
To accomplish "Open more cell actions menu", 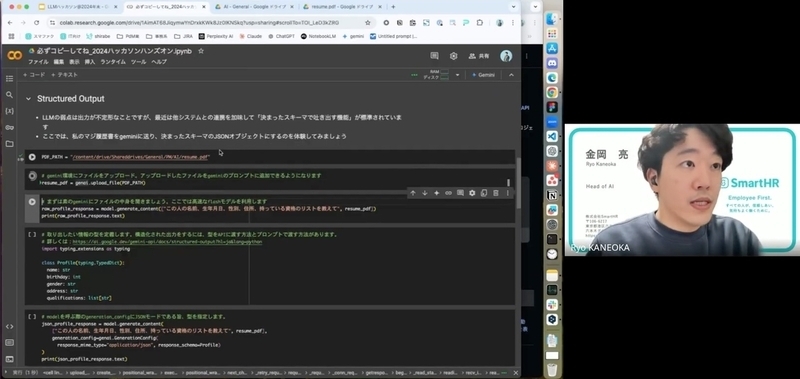I will click(x=507, y=193).
